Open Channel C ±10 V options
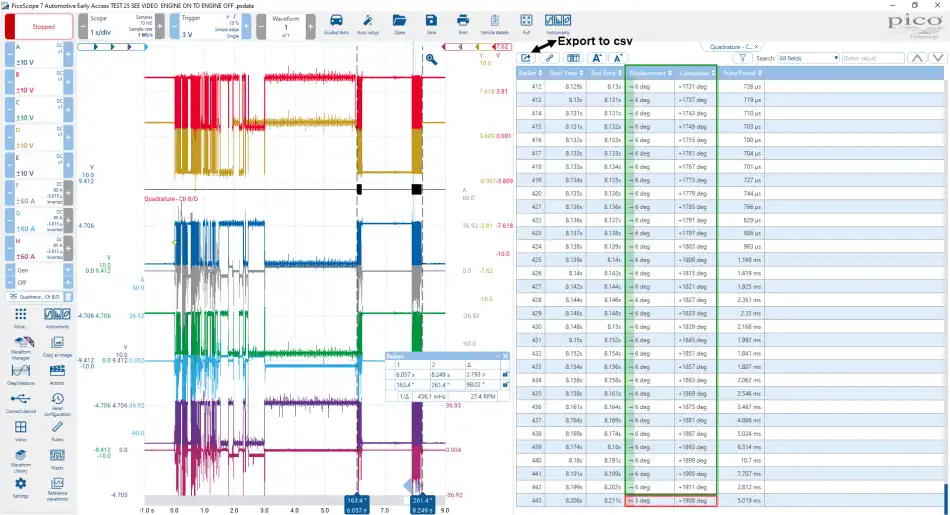This screenshot has width=950, height=515. coord(39,110)
